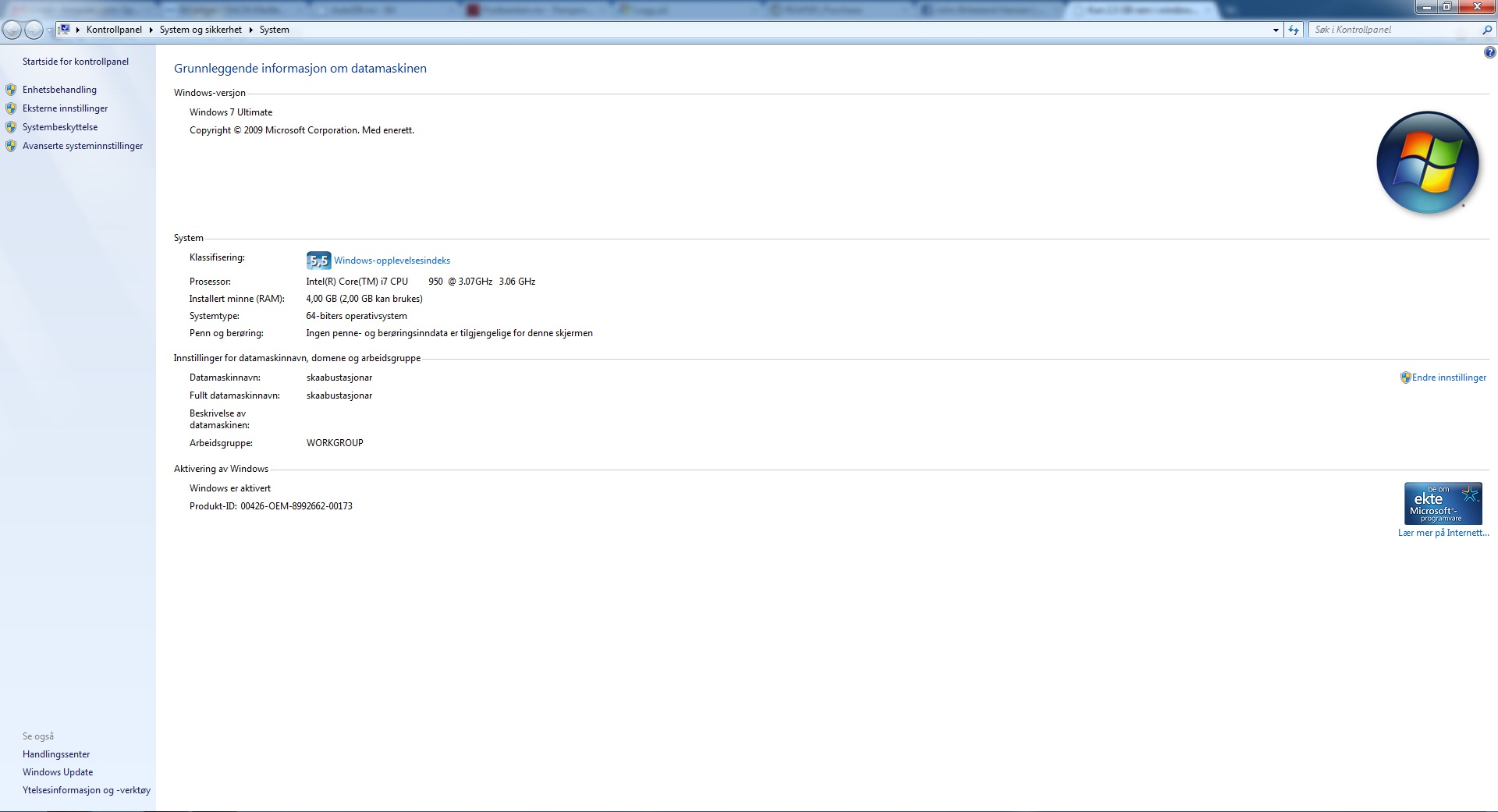Open Windows-opplevelsesindeks link
This screenshot has height=812, width=1498.
tap(392, 261)
